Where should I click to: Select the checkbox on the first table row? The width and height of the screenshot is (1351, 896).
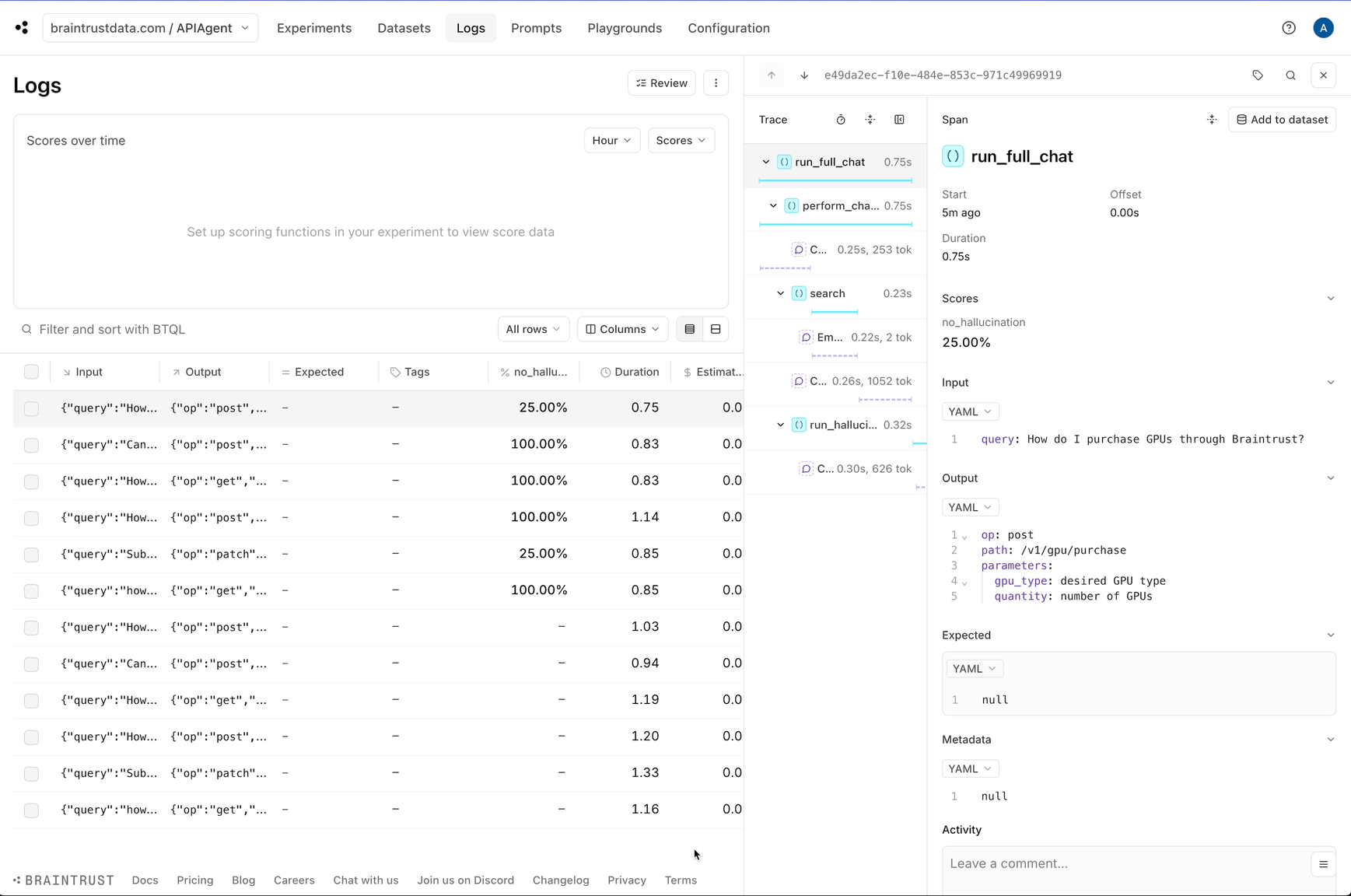tap(32, 408)
